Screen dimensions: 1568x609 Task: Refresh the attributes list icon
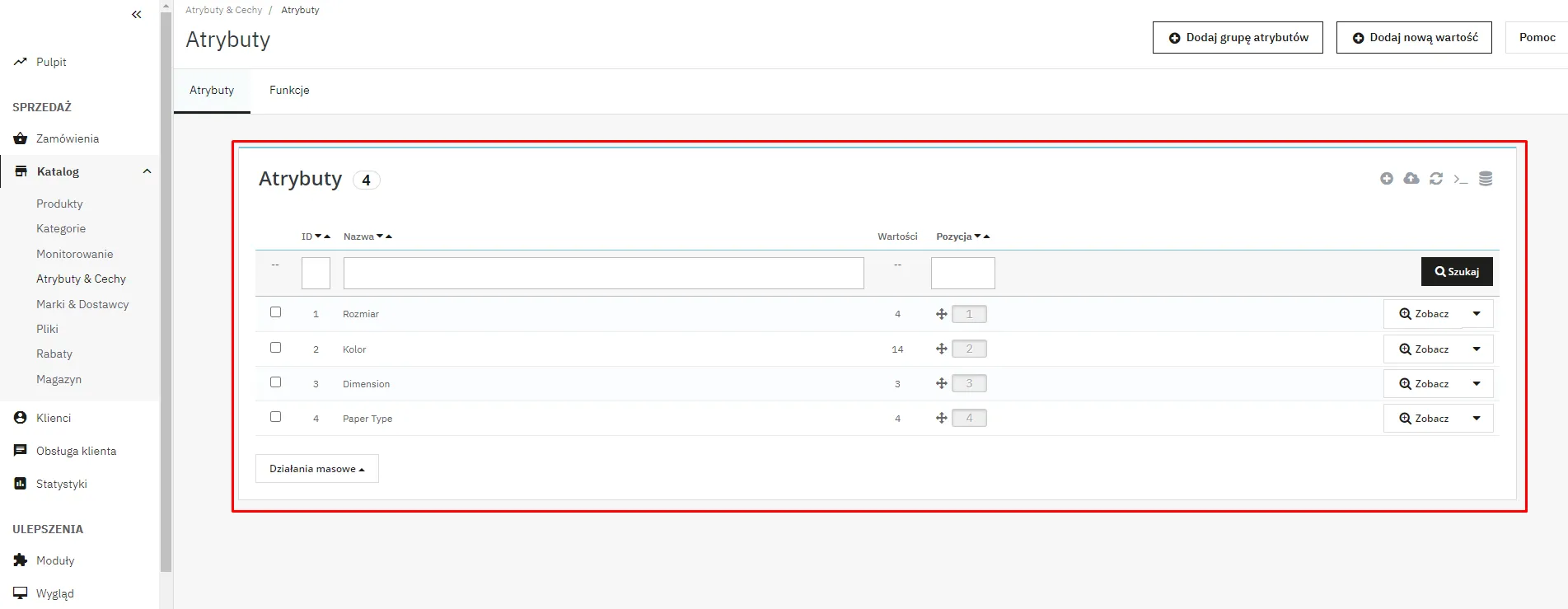pos(1436,179)
